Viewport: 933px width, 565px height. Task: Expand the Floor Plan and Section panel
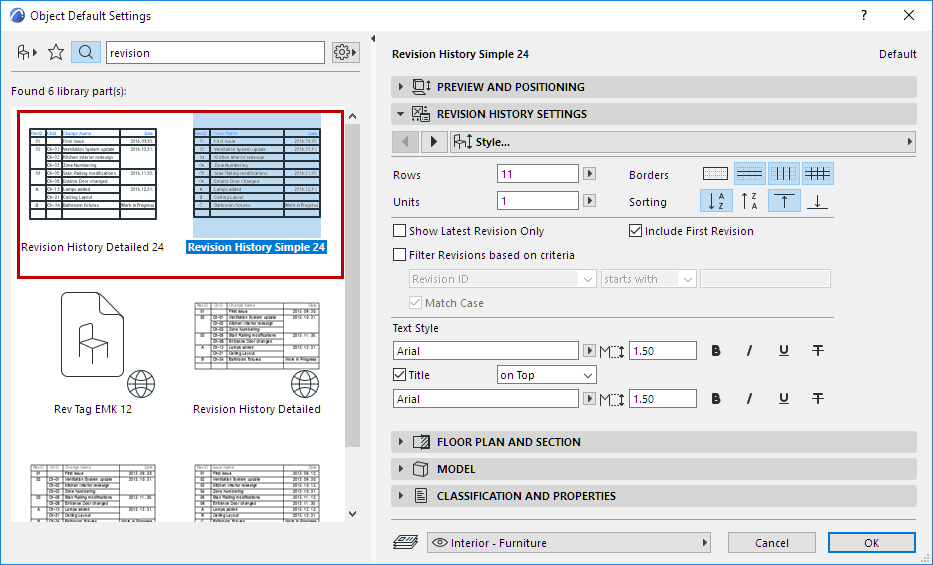[x=508, y=442]
